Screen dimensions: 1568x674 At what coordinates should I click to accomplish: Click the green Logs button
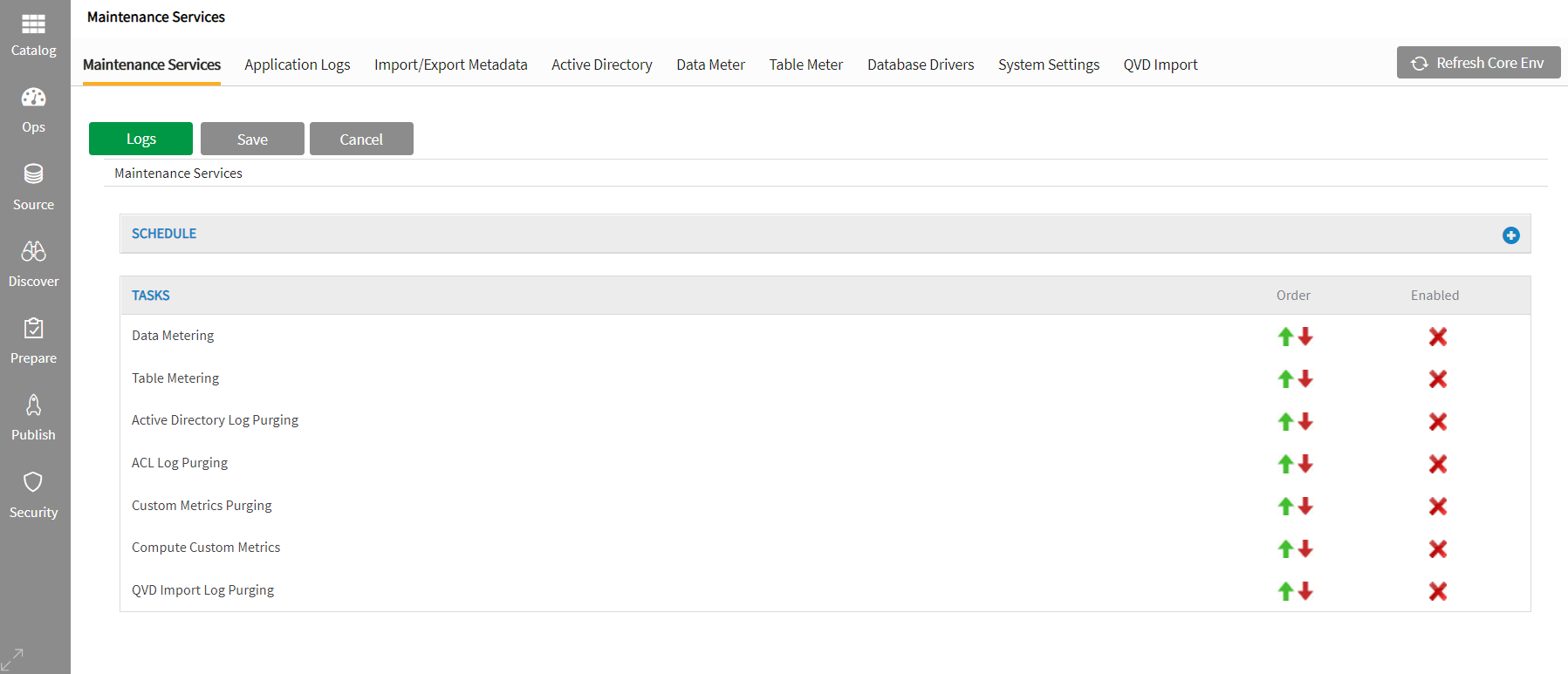coord(140,139)
